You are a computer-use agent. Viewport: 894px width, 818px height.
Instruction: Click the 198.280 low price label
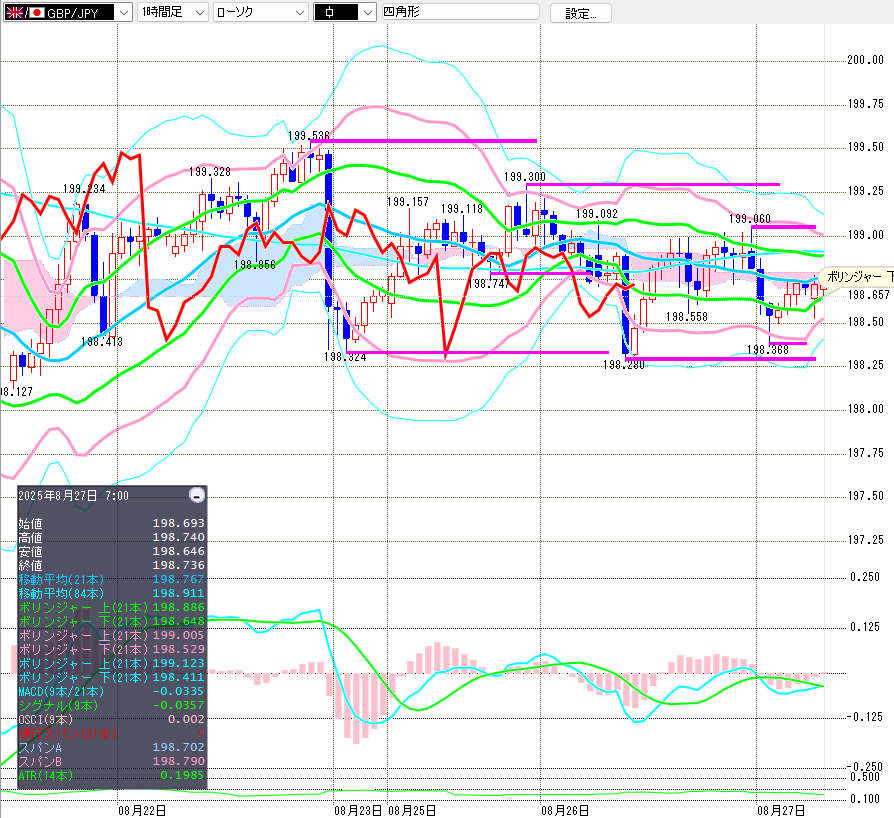coord(624,364)
